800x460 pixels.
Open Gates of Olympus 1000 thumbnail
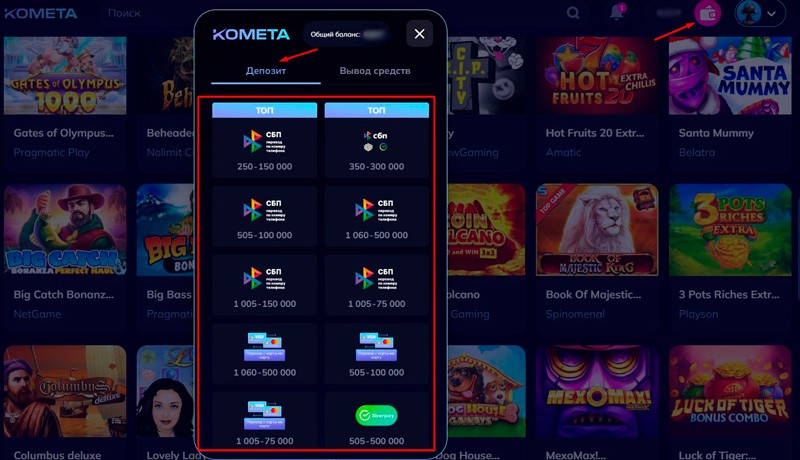point(65,75)
